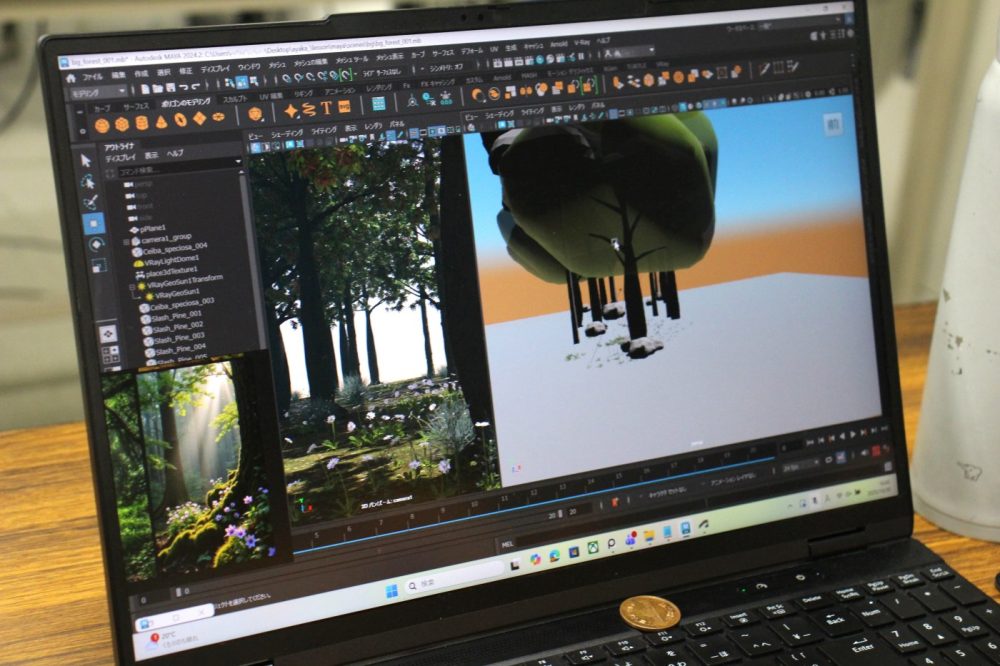The height and width of the screenshot is (666, 1000).
Task: Choose the Paint Selection brush tool
Action: pos(91,202)
